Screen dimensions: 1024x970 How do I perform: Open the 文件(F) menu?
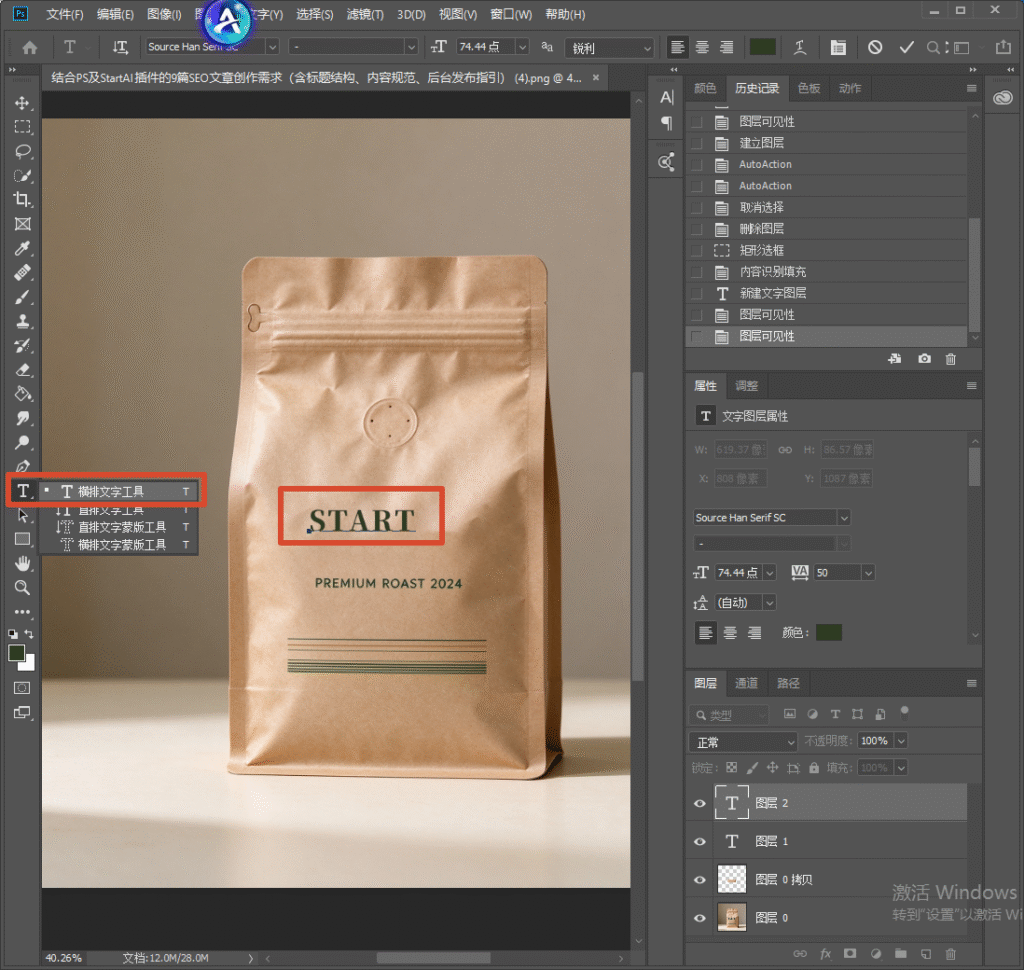pyautogui.click(x=65, y=14)
